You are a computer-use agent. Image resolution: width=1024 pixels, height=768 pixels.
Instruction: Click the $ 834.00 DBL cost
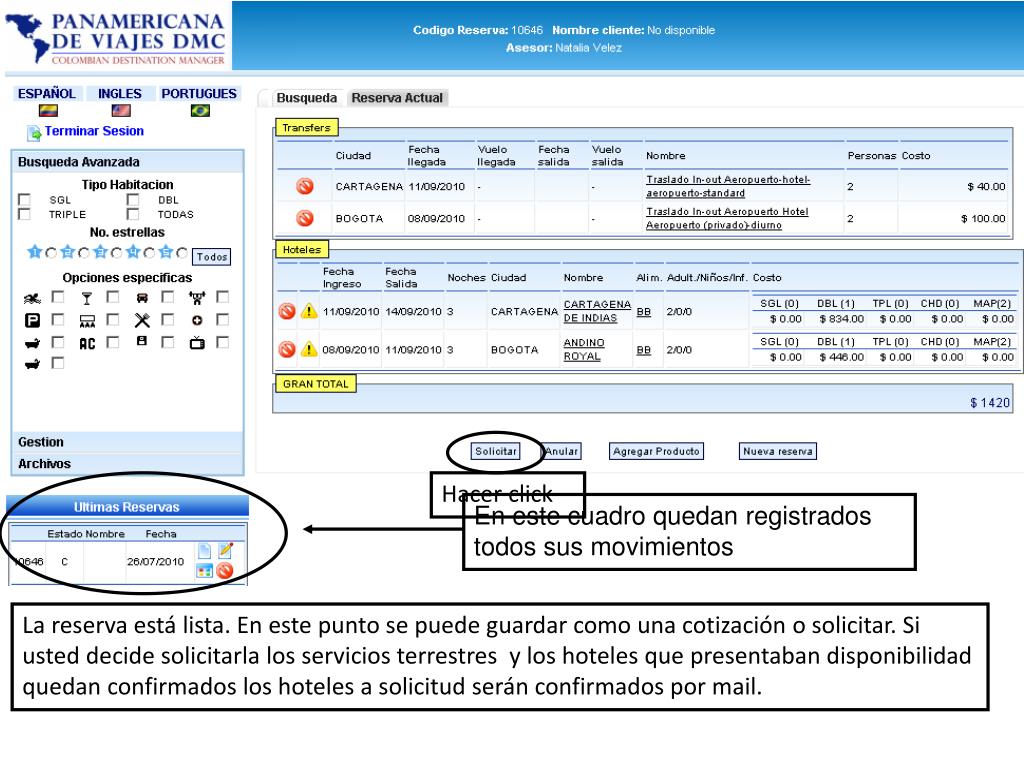(841, 319)
